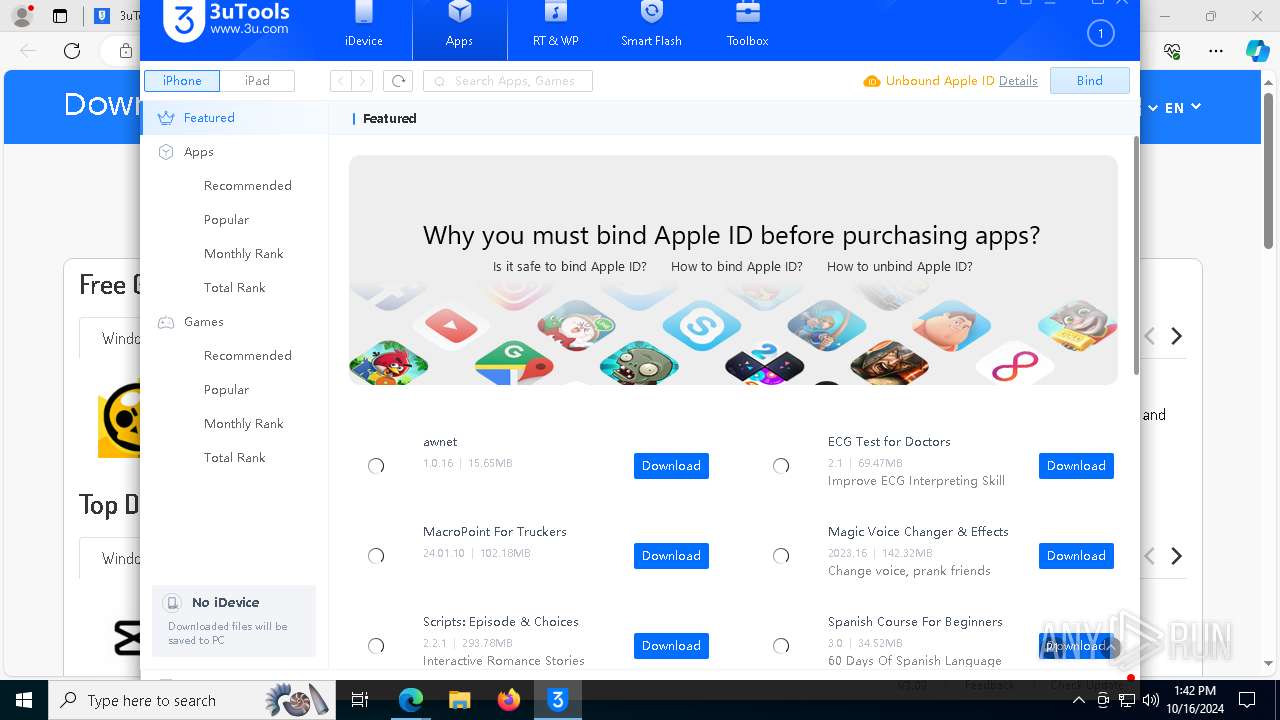Show hidden system tray icons

point(1079,700)
